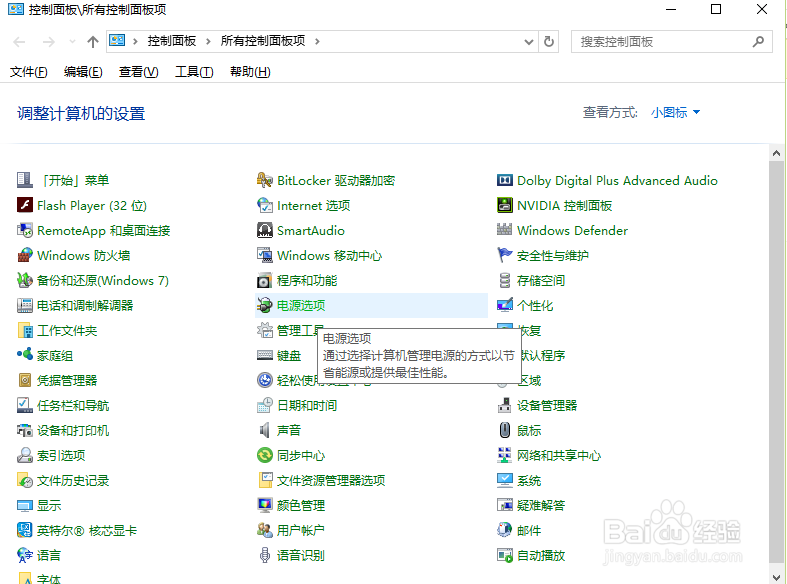Open the 电话和调制解调器 link
Screen dimensions: 787x584
pos(85,306)
